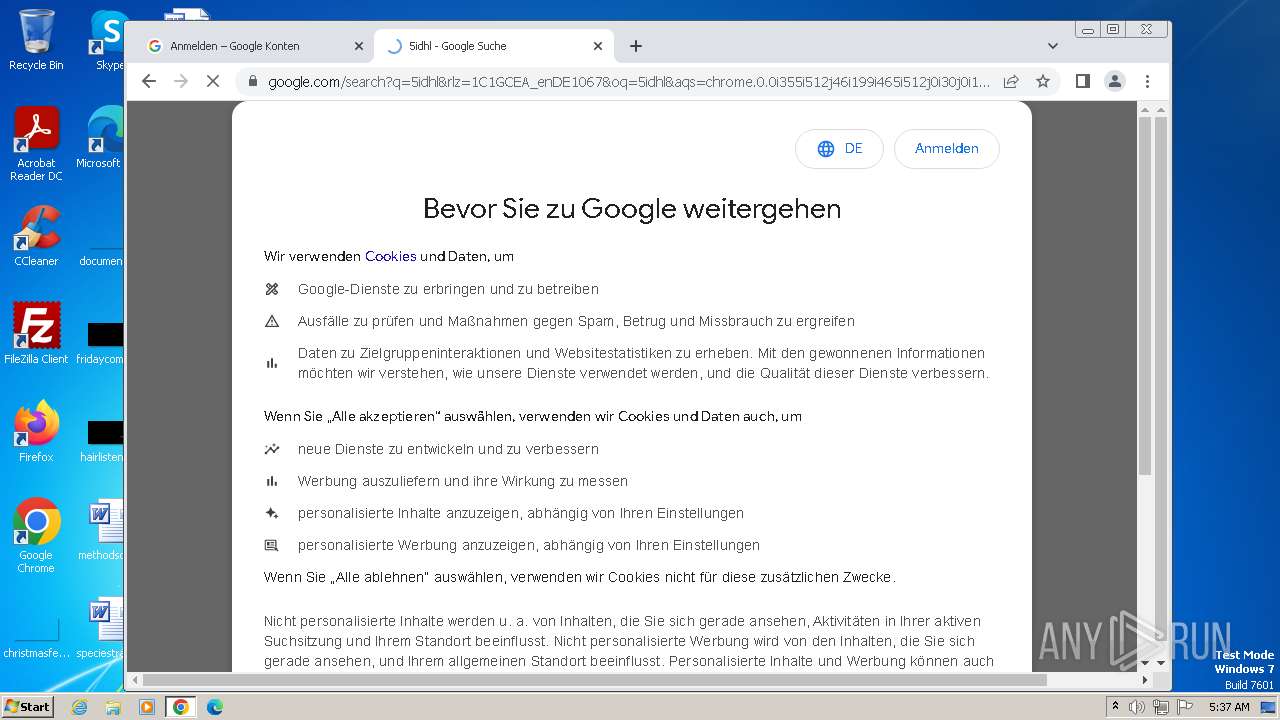
Task: Open the Cookies link in the consent text
Action: pyautogui.click(x=390, y=256)
